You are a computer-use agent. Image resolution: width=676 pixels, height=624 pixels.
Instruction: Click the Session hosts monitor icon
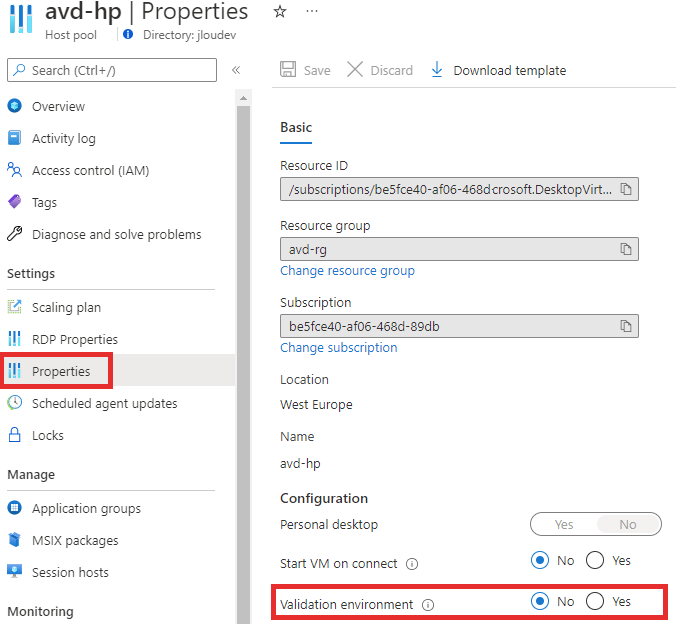coord(15,571)
